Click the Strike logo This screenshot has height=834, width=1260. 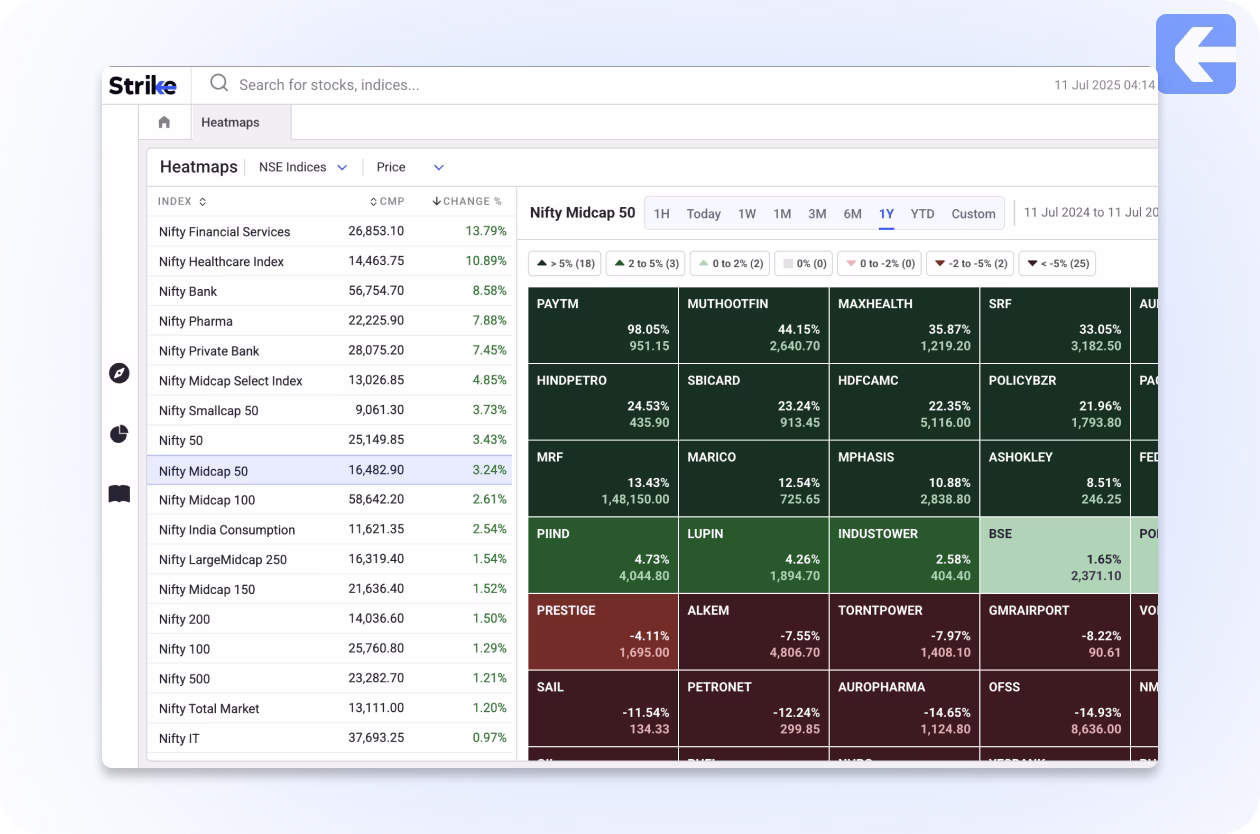point(142,86)
